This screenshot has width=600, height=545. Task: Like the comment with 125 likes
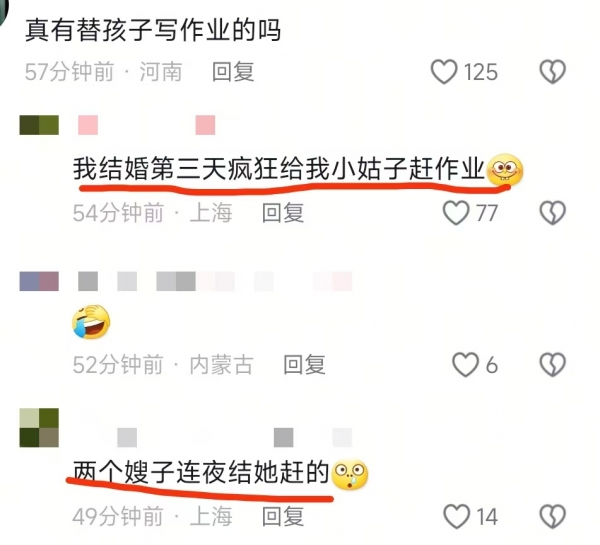tap(444, 72)
